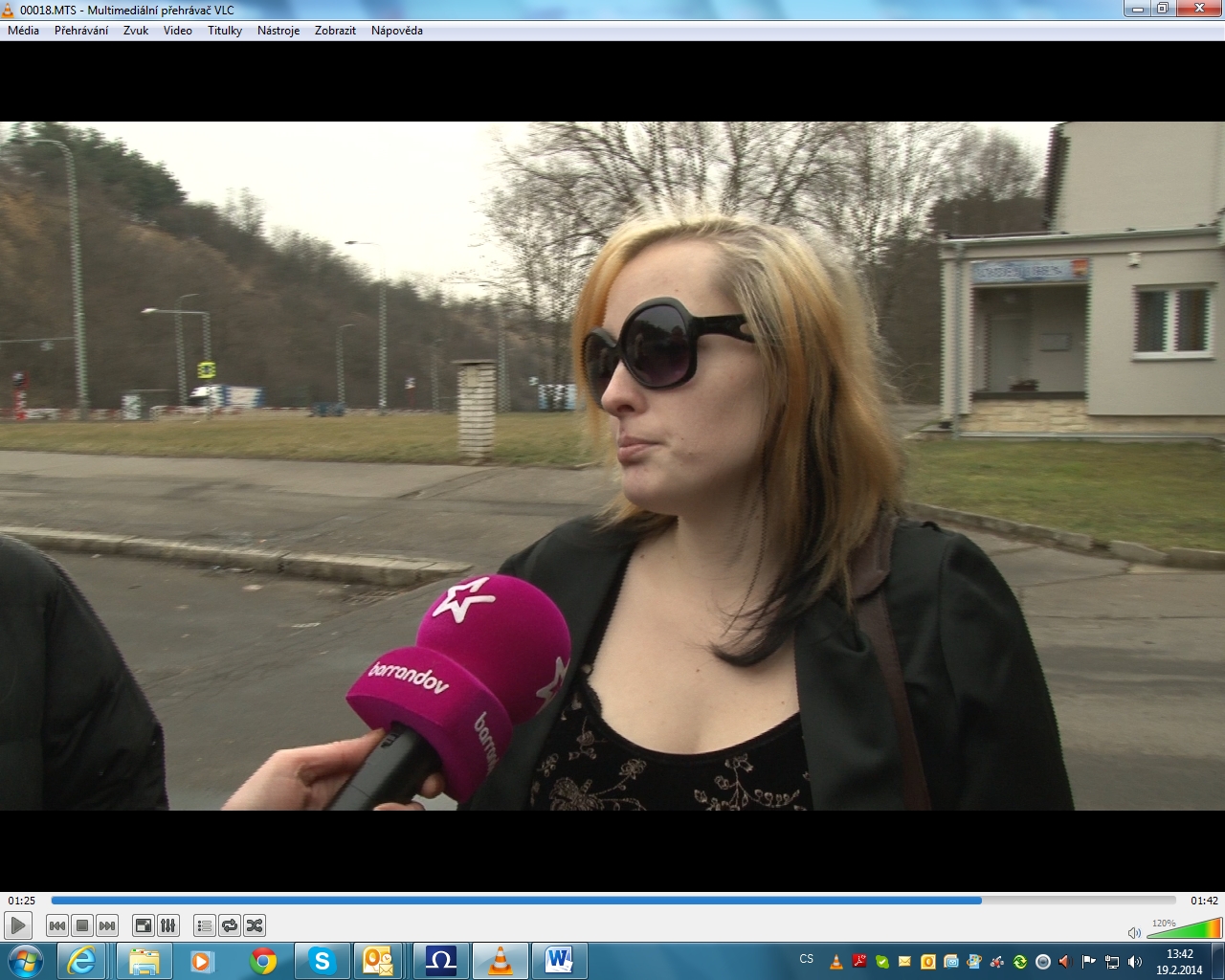Click the playback seek bar
Image resolution: width=1225 pixels, height=980 pixels.
click(x=612, y=901)
